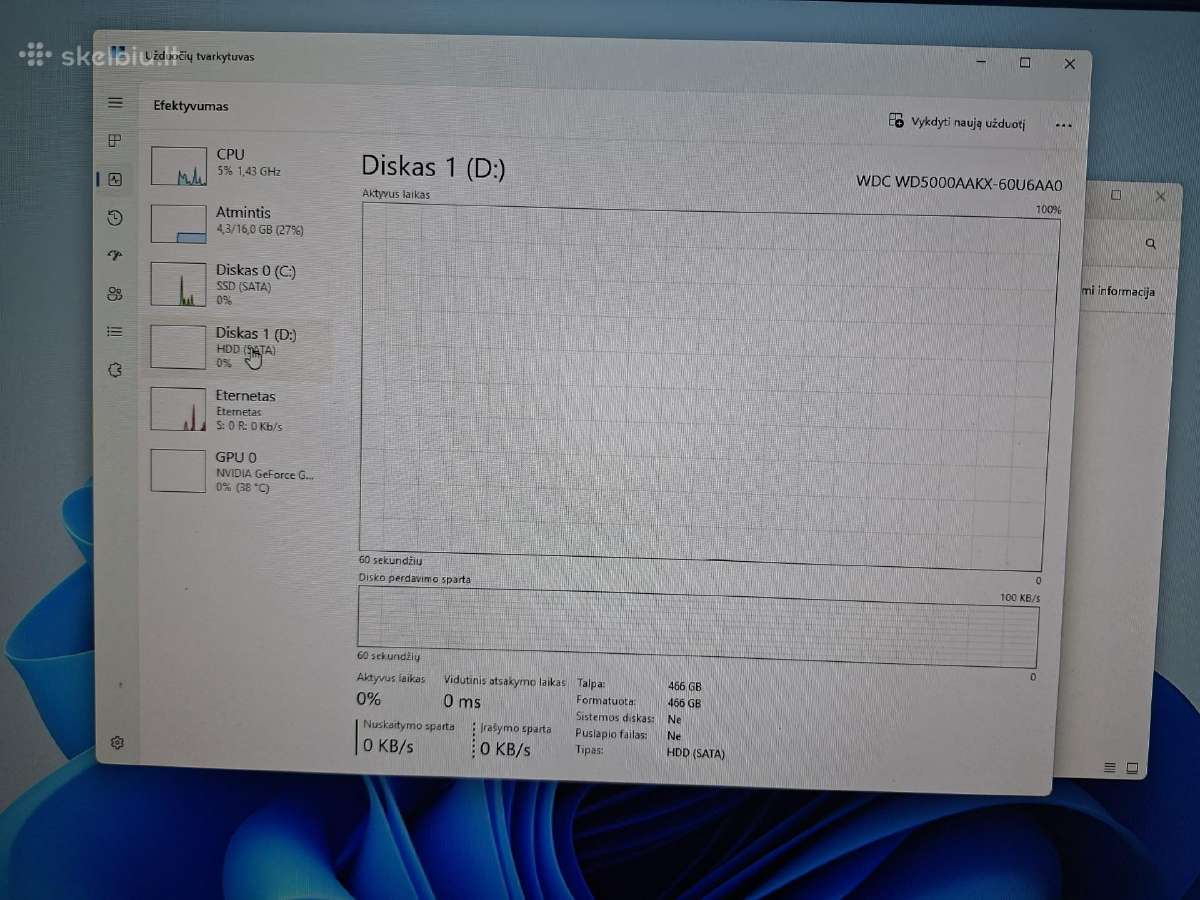Viewport: 1200px width, 900px height.
Task: Close the background window
Action: click(x=1161, y=197)
